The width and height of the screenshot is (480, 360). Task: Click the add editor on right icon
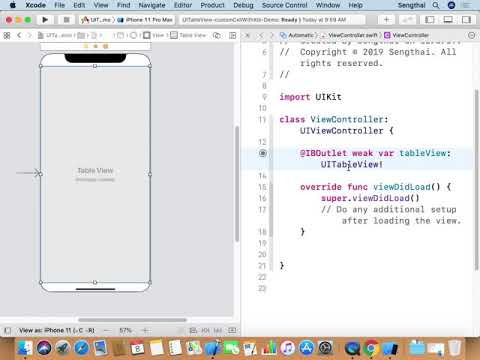pyautogui.click(x=233, y=35)
